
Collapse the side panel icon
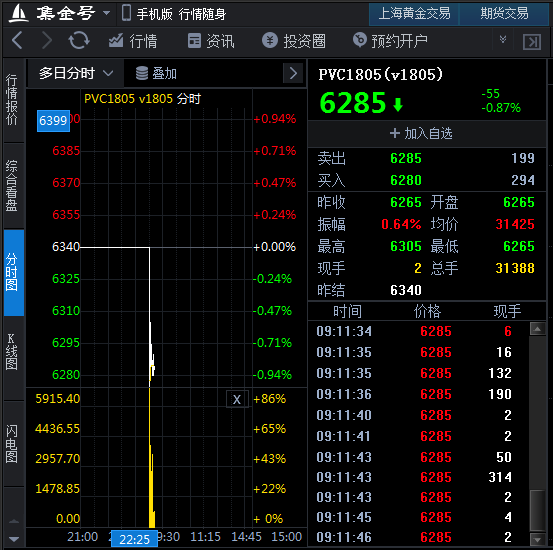coord(532,42)
